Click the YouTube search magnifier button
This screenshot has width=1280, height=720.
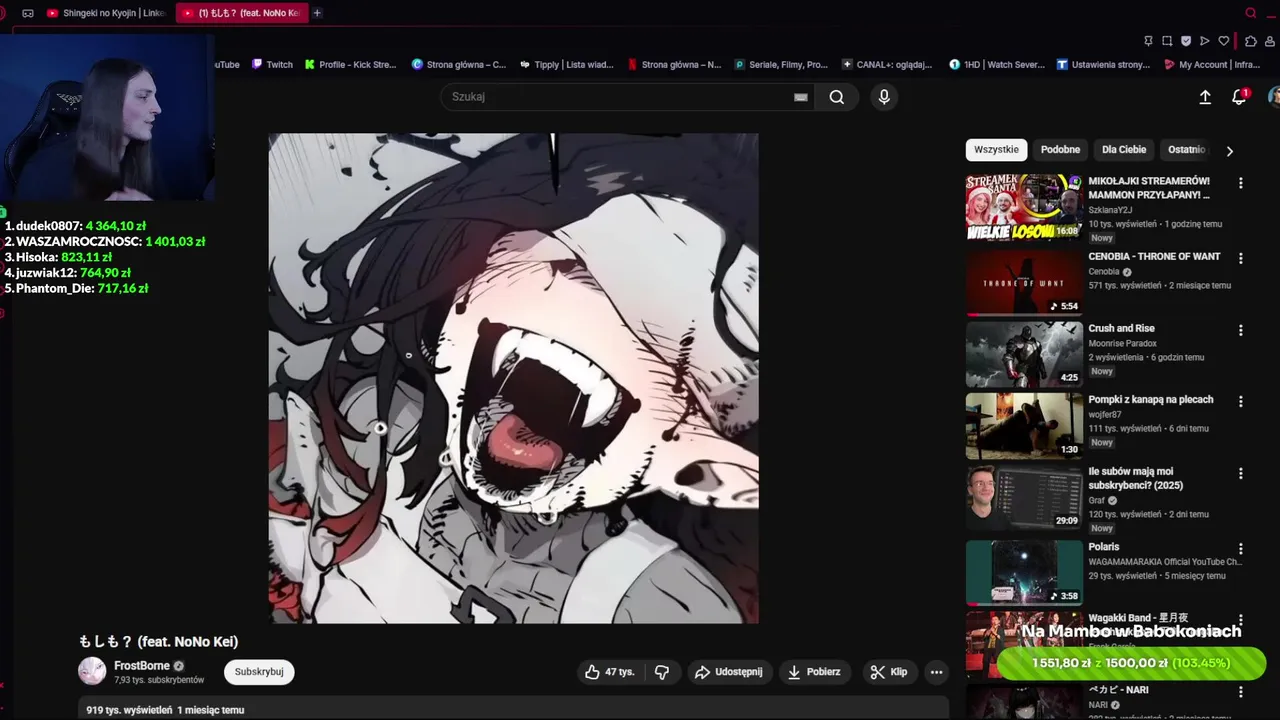coord(836,97)
